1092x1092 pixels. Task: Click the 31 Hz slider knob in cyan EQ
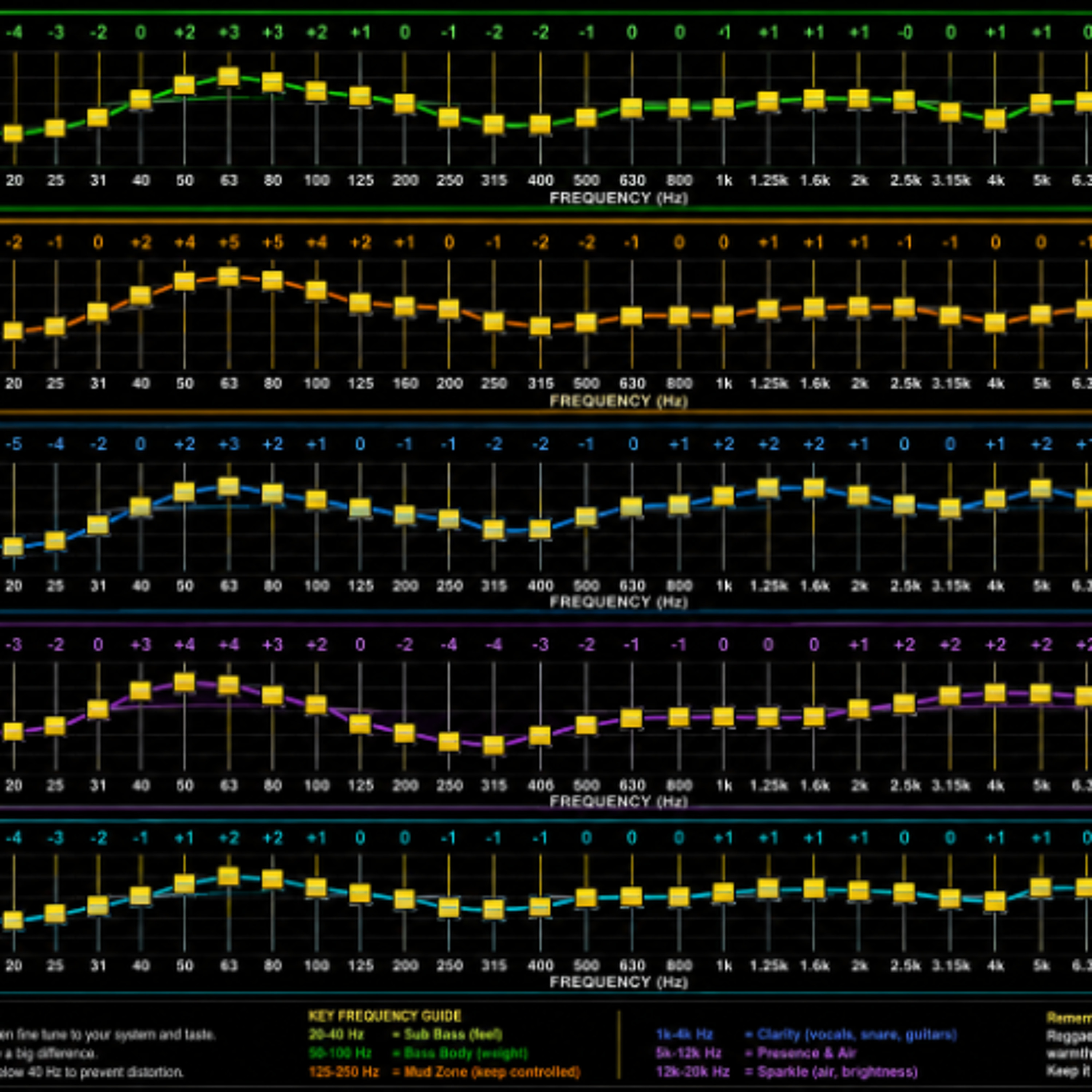point(98,906)
